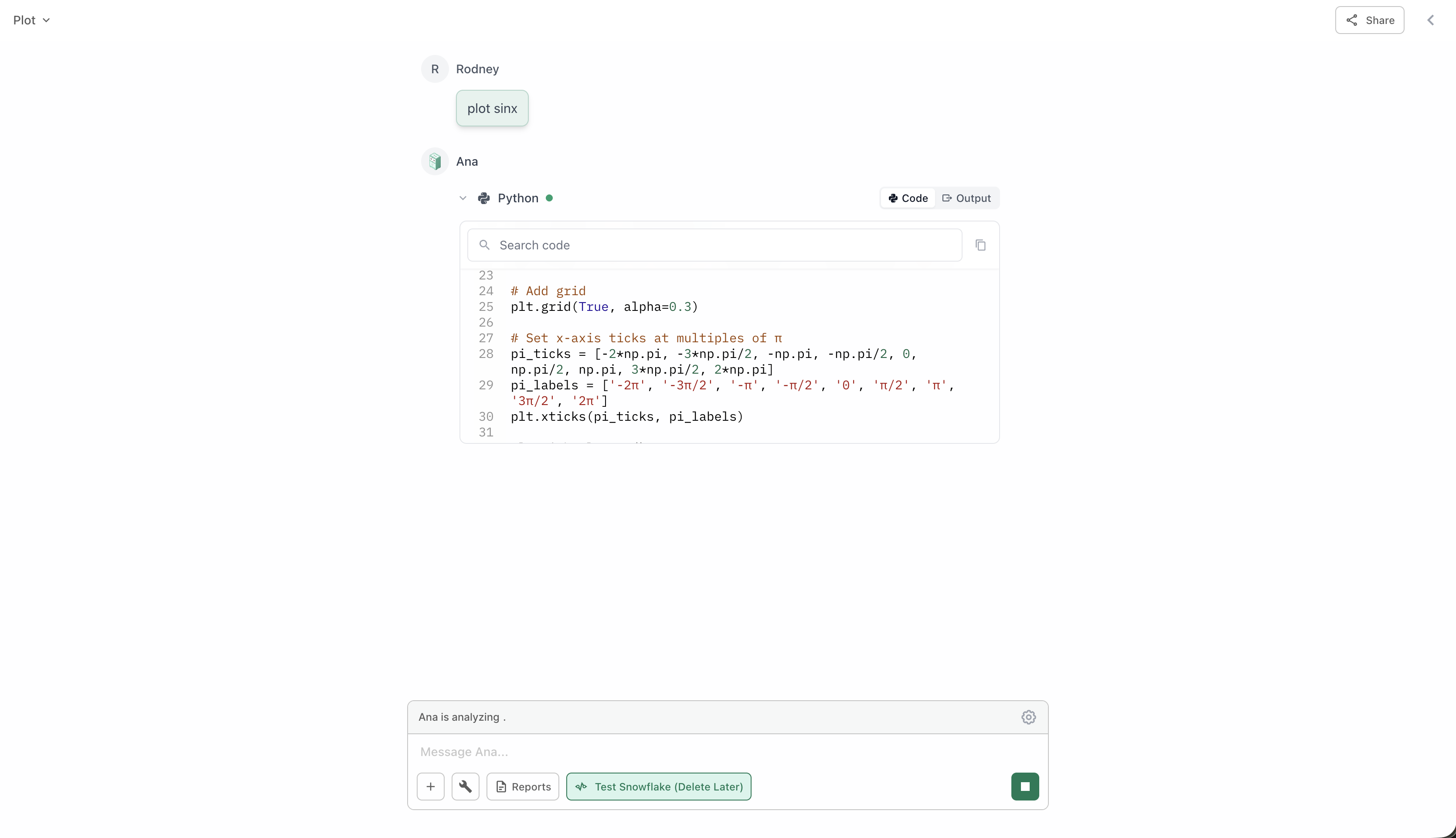Image resolution: width=1456 pixels, height=838 pixels.
Task: Click the activity icon inside Test Snowflake button
Action: click(582, 786)
